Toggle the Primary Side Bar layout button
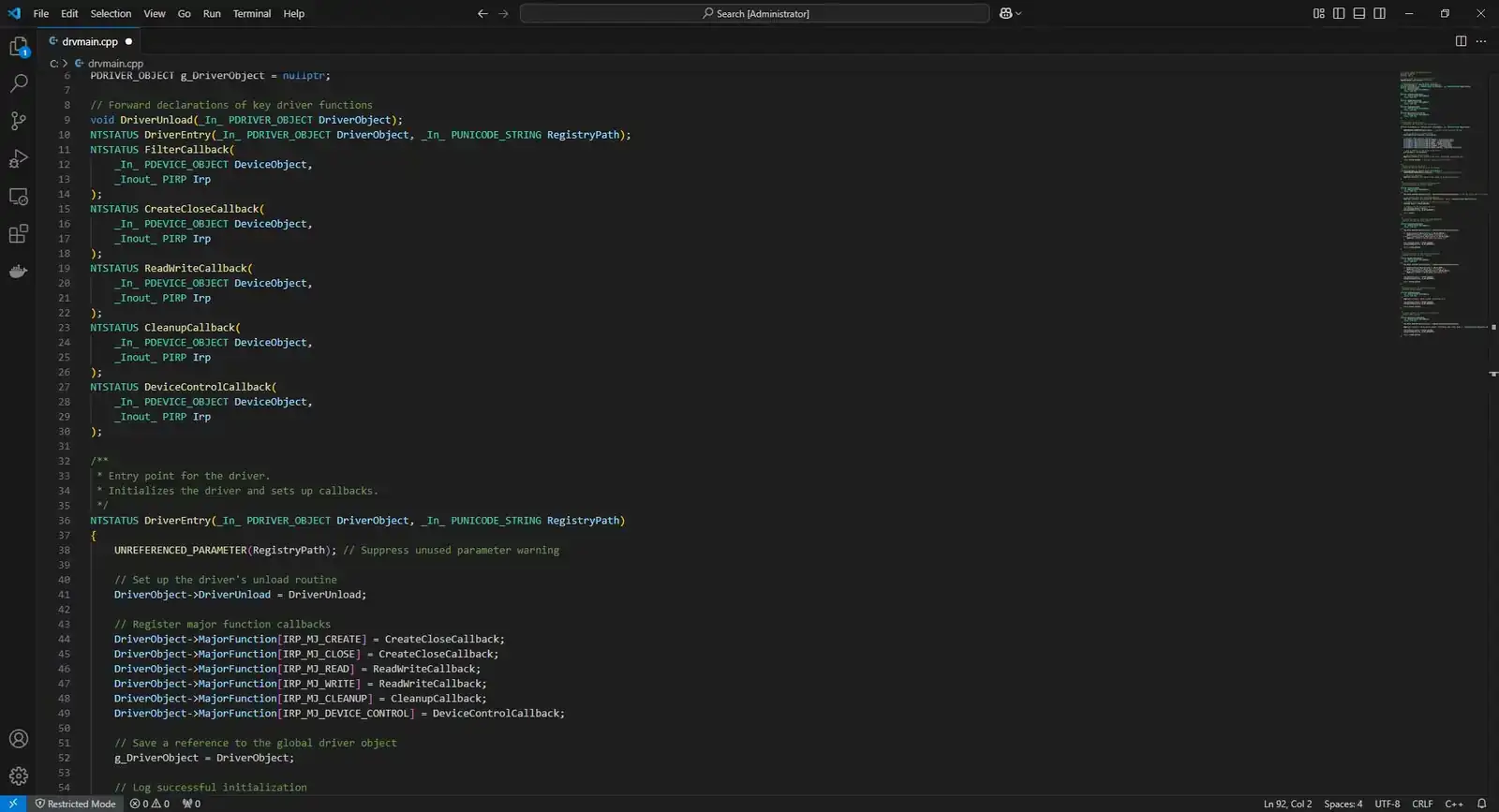 (x=1339, y=13)
